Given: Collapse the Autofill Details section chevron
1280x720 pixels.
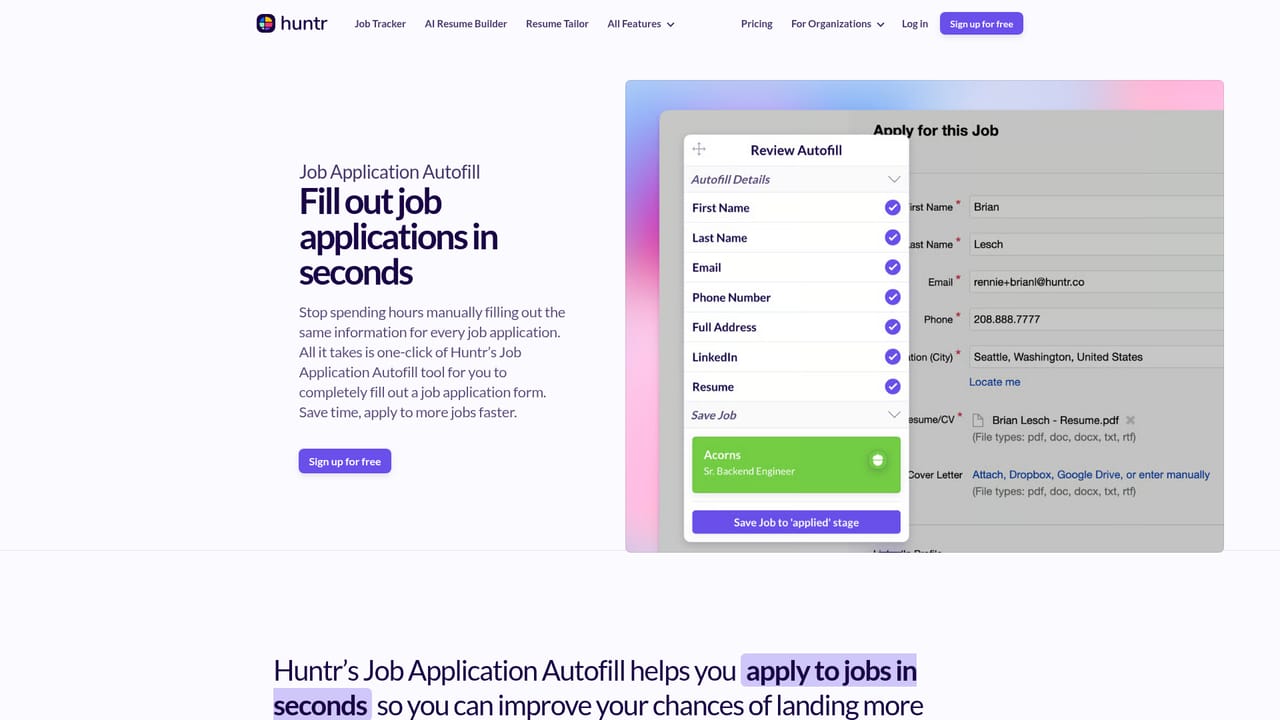Looking at the screenshot, I should (x=894, y=180).
